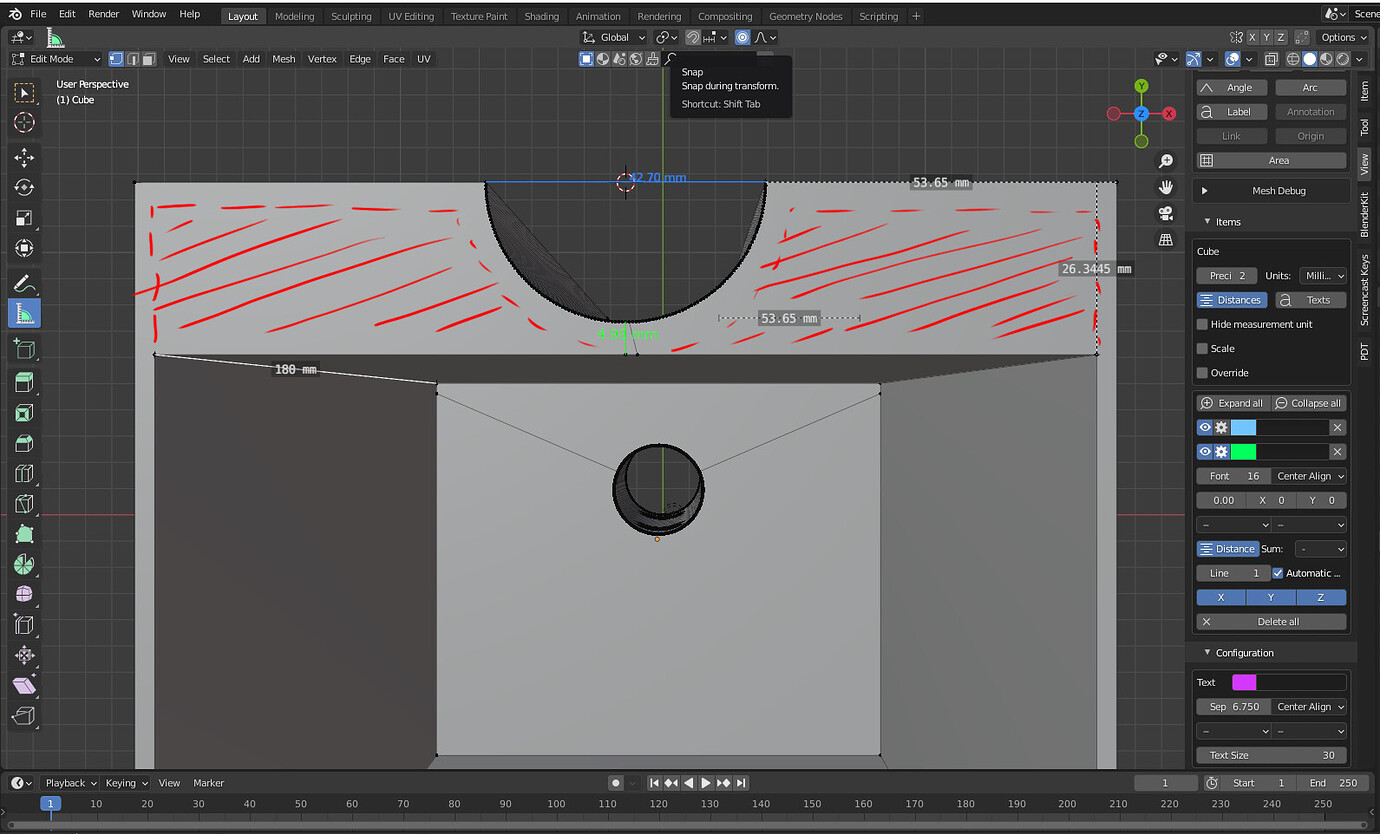Activate the Loop Cut tool
This screenshot has width=1380, height=834.
click(x=22, y=473)
